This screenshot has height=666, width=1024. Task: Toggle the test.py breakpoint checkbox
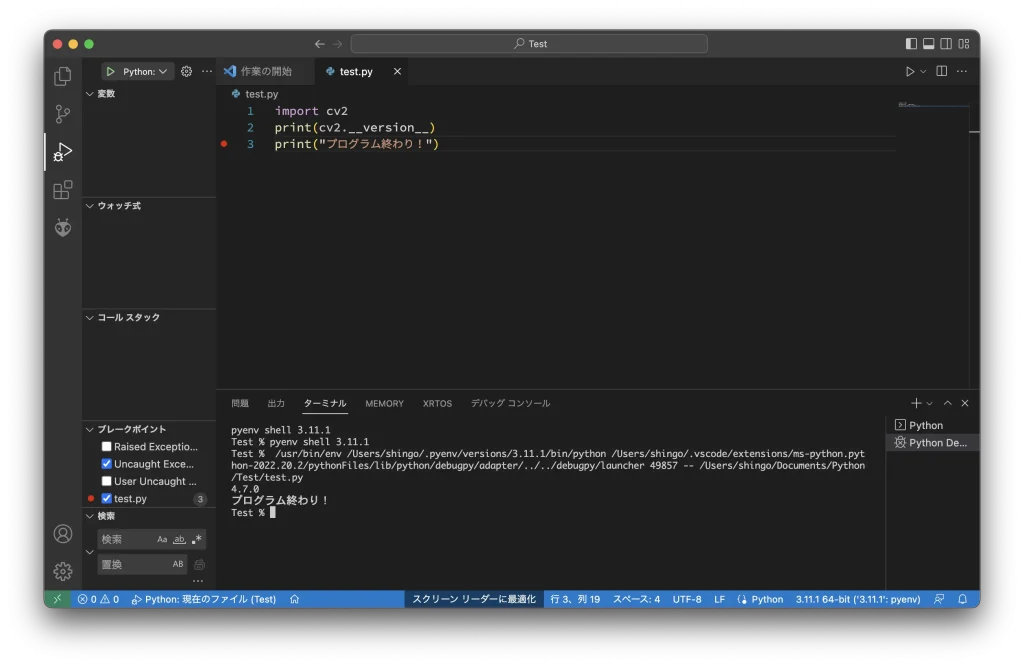[107, 498]
